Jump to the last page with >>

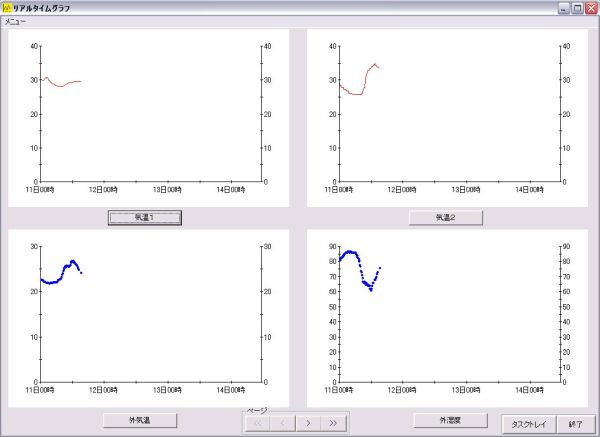coord(333,423)
